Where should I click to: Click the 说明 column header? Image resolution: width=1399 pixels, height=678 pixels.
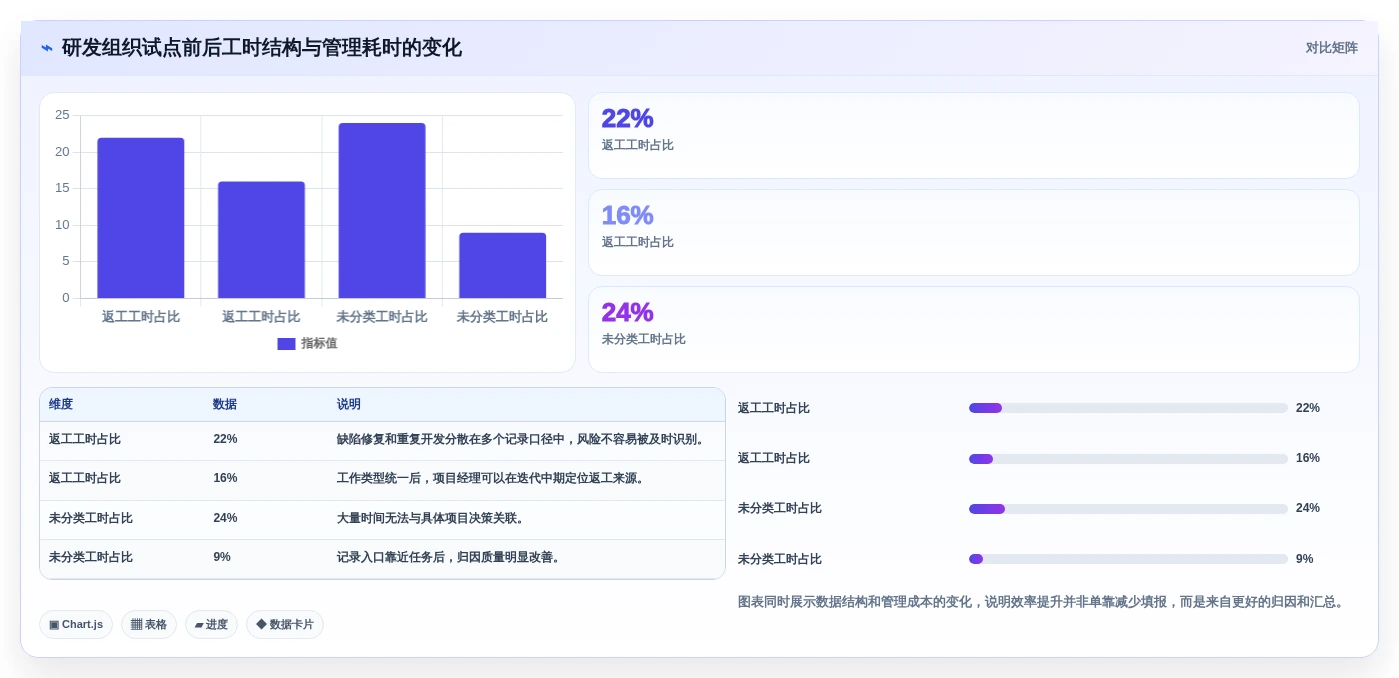click(x=349, y=405)
